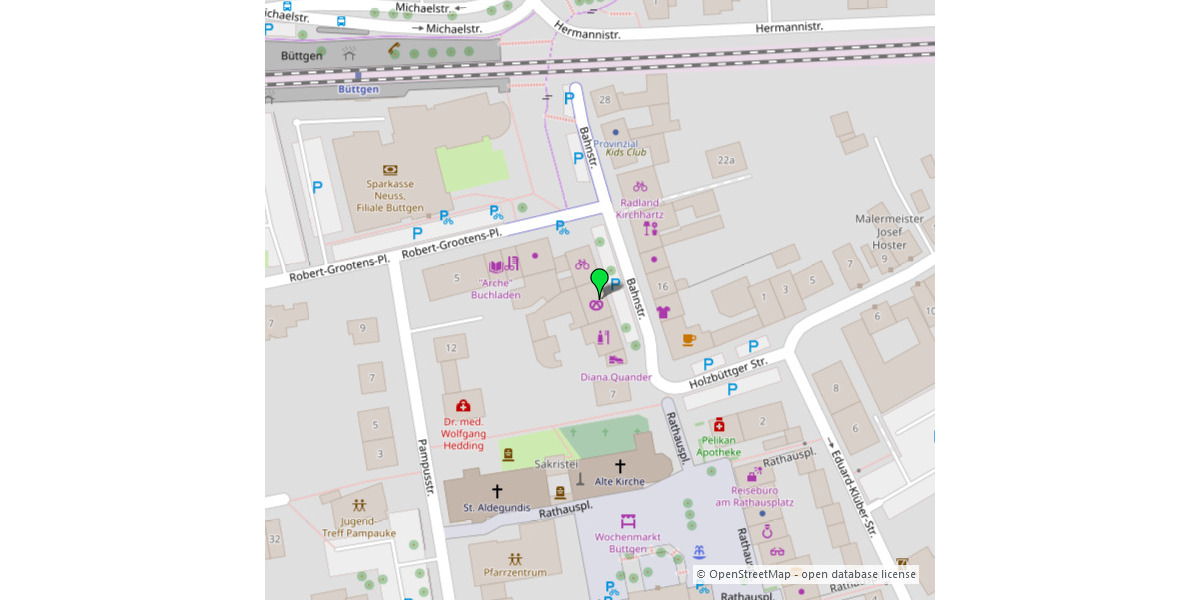The image size is (1200, 600).
Task: Click the green location marker pin
Action: click(x=599, y=281)
